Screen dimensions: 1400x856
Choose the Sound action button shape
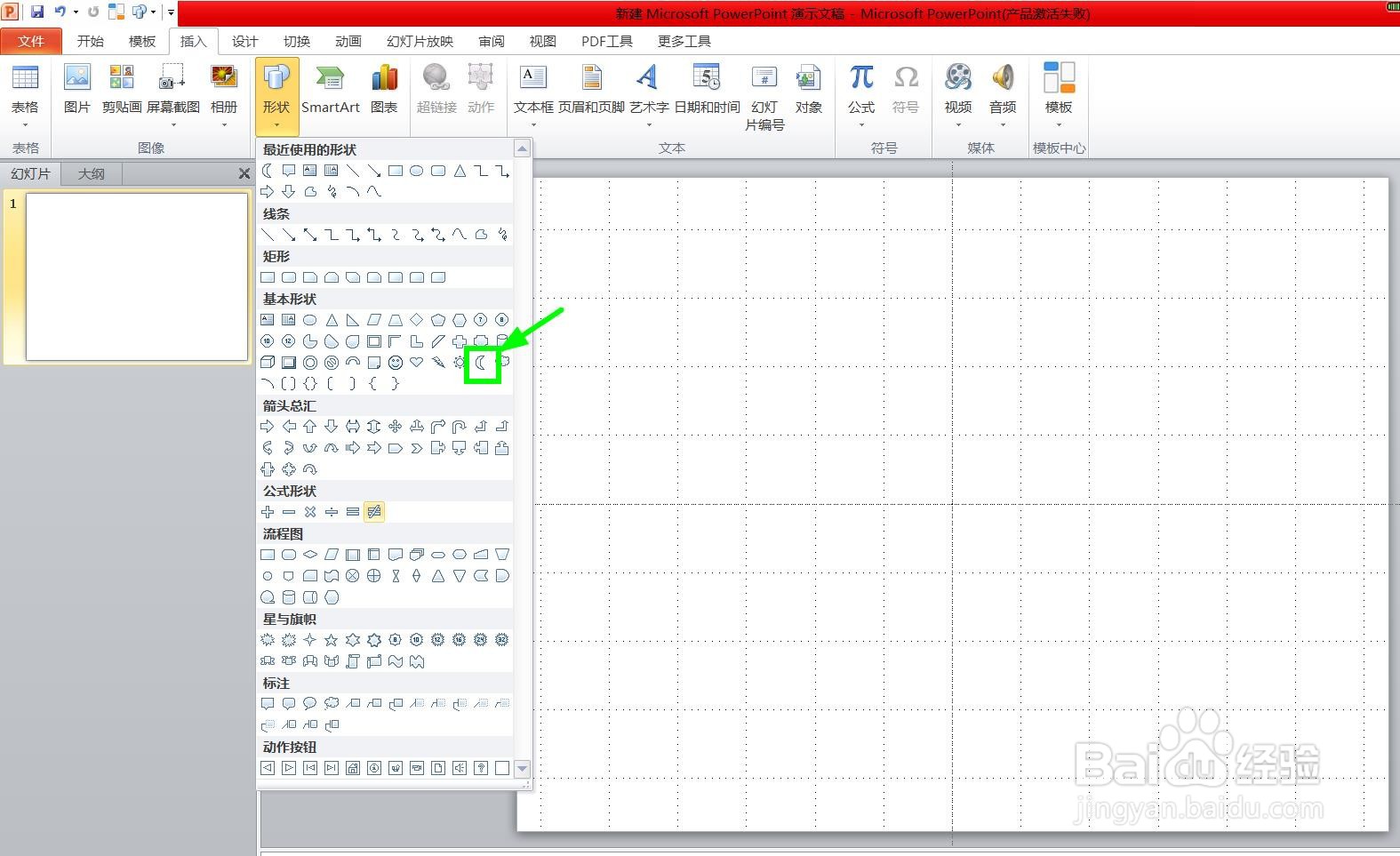point(460,768)
